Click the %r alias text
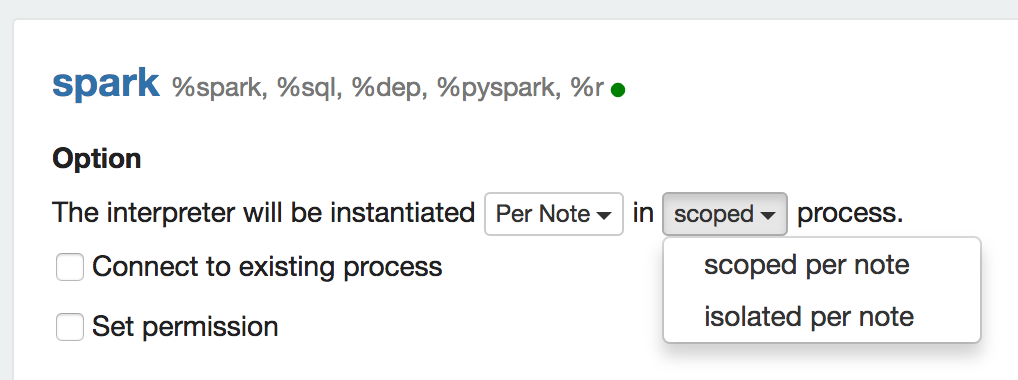 point(587,88)
